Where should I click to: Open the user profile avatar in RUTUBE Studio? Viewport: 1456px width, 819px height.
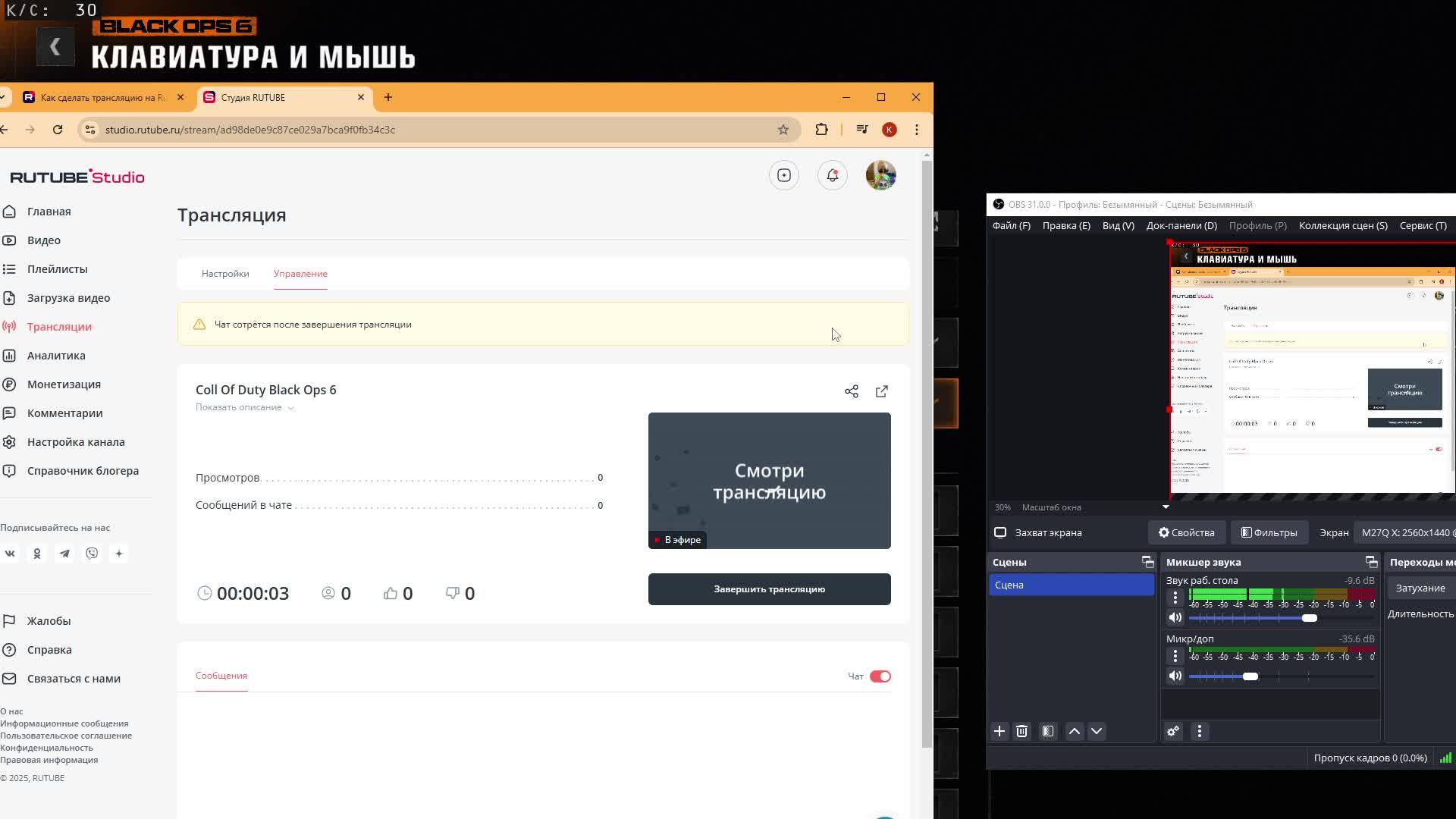click(881, 175)
